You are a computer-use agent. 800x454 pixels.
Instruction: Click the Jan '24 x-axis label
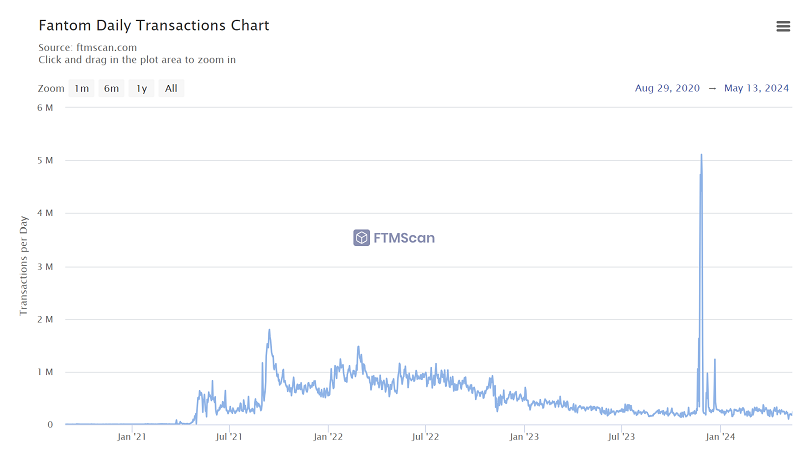coord(720,437)
